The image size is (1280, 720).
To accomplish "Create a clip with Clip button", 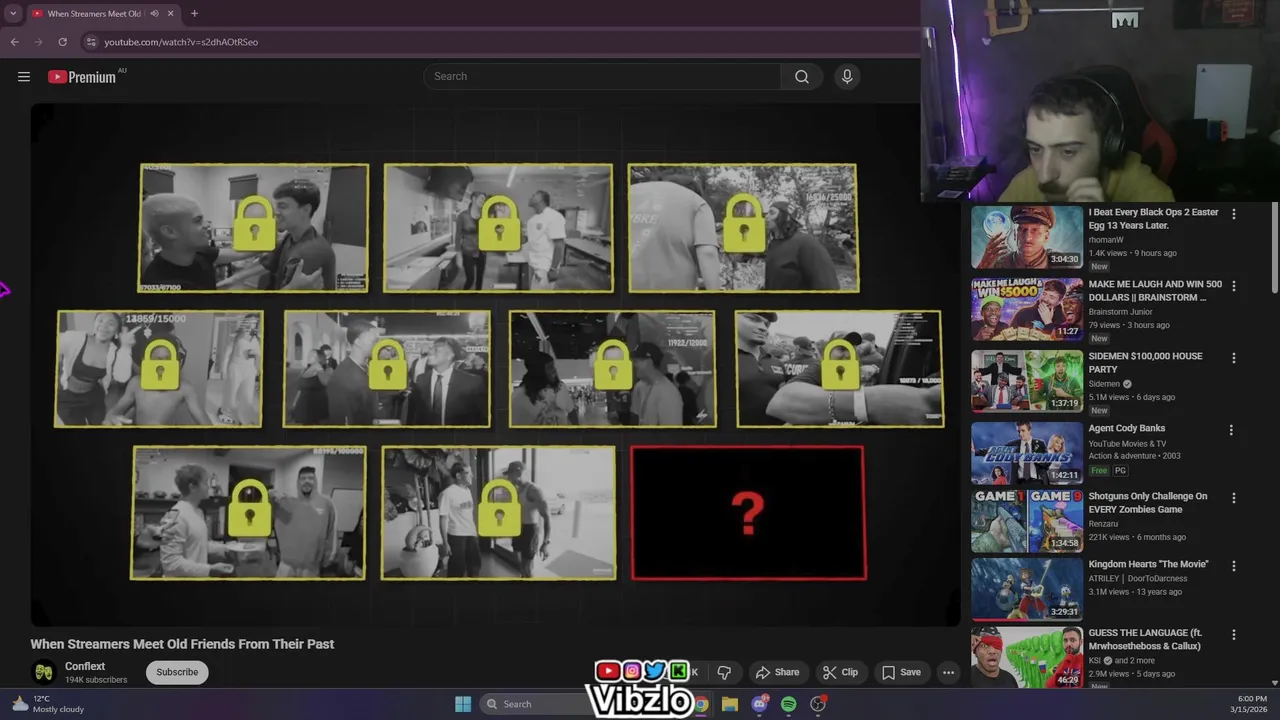I will 840,673.
